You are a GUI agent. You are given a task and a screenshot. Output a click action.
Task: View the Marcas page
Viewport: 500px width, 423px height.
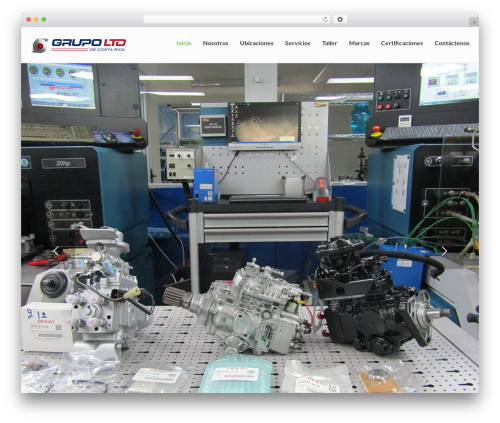[359, 43]
